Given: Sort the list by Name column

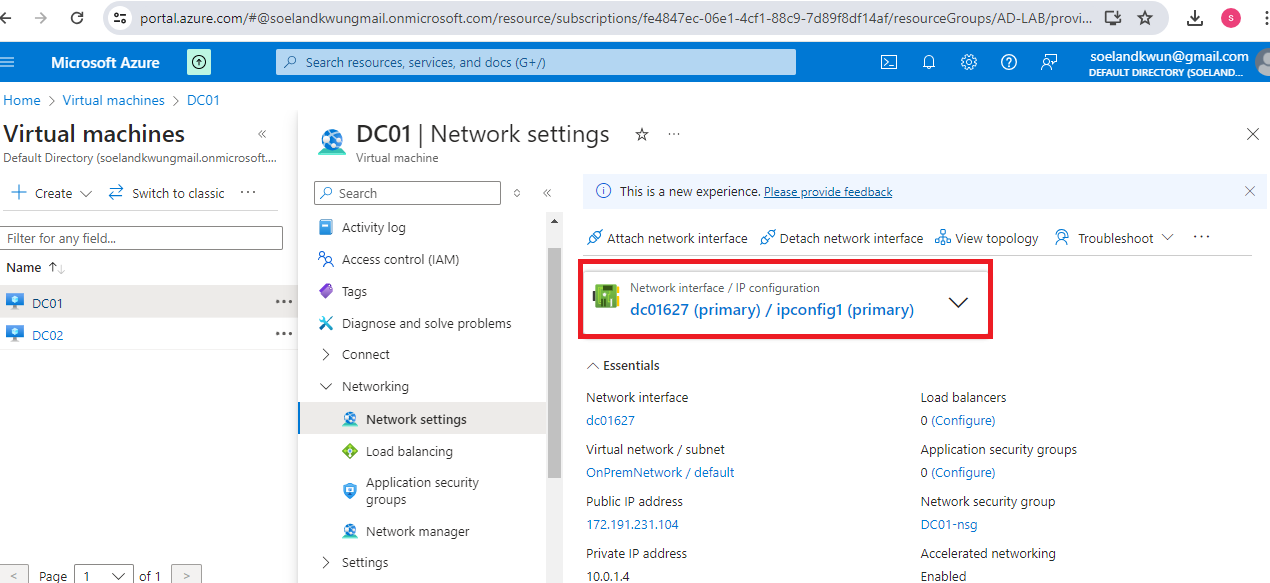Looking at the screenshot, I should point(35,267).
